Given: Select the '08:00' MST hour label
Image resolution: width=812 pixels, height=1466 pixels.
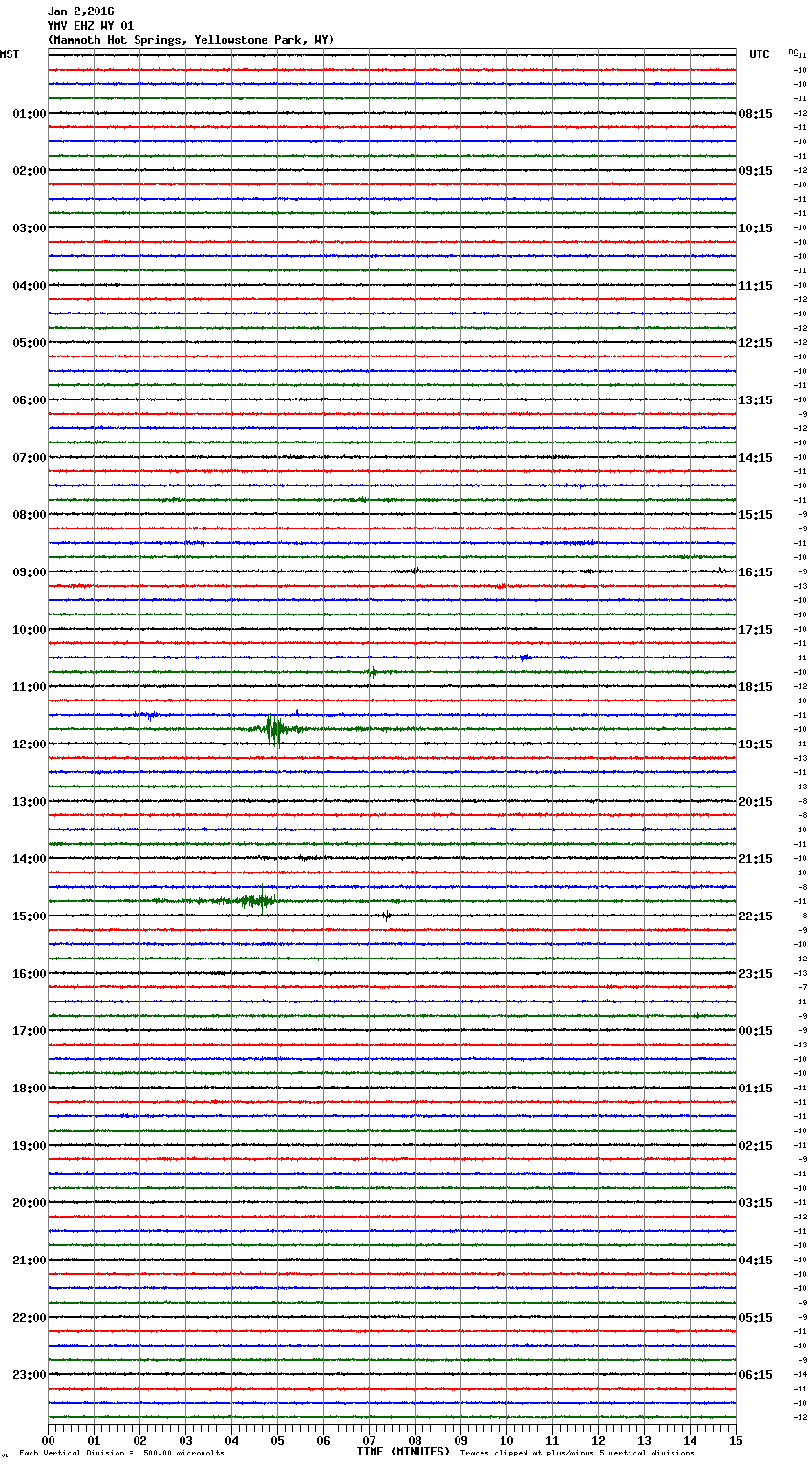Looking at the screenshot, I should pyautogui.click(x=29, y=515).
